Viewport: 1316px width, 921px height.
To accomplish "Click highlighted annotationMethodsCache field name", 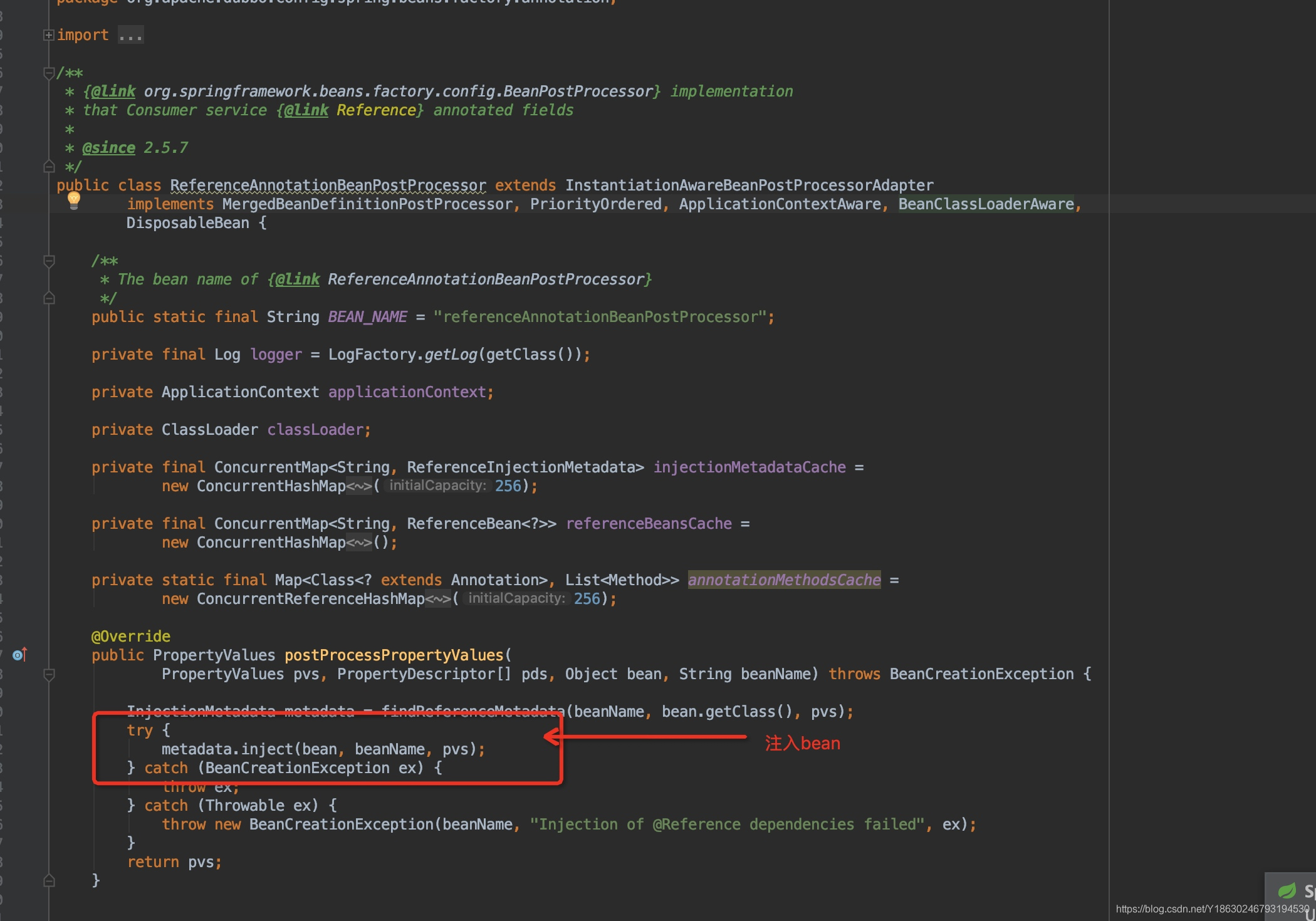I will (x=785, y=580).
